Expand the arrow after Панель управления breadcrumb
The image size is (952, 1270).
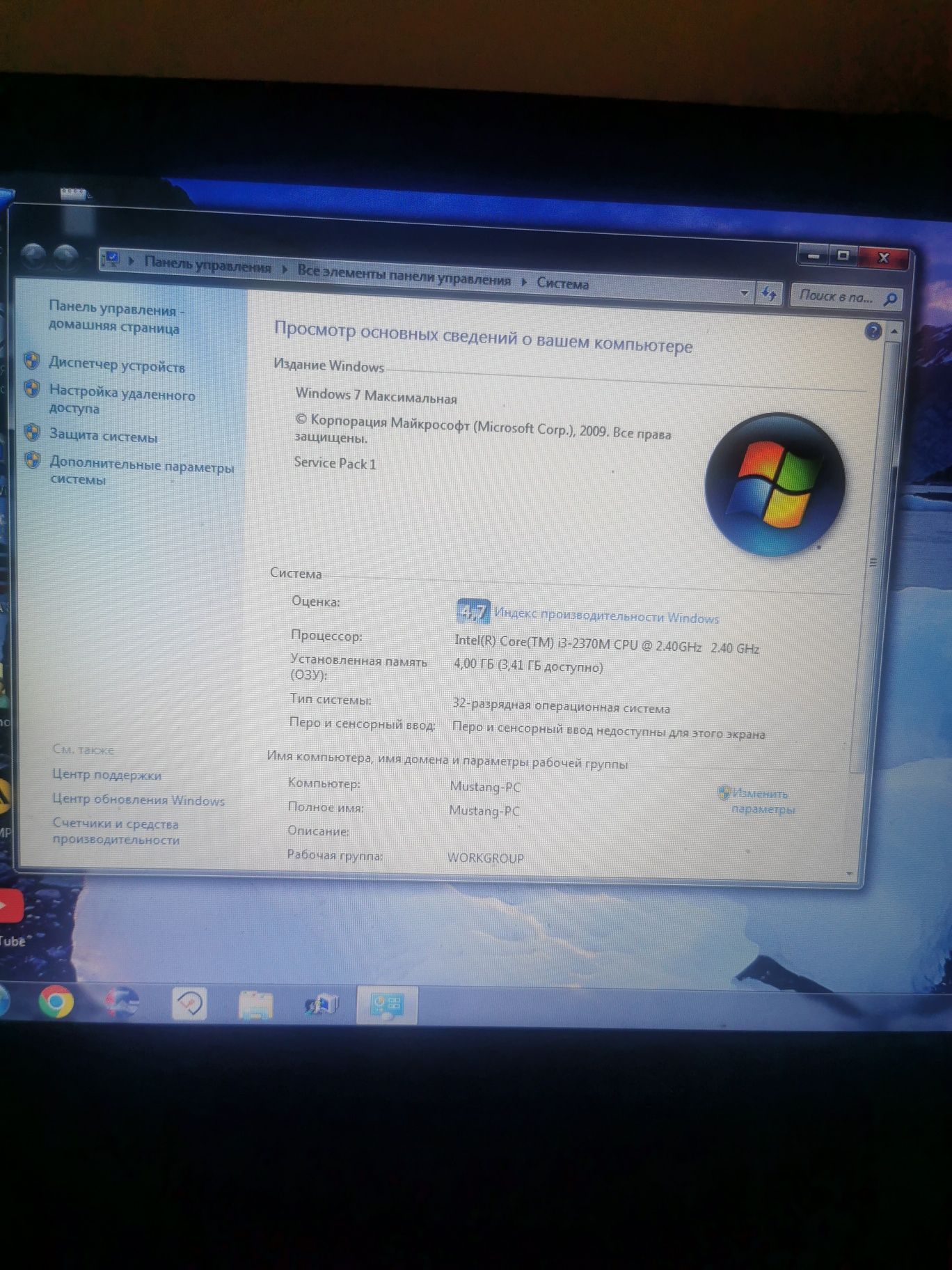click(x=284, y=269)
